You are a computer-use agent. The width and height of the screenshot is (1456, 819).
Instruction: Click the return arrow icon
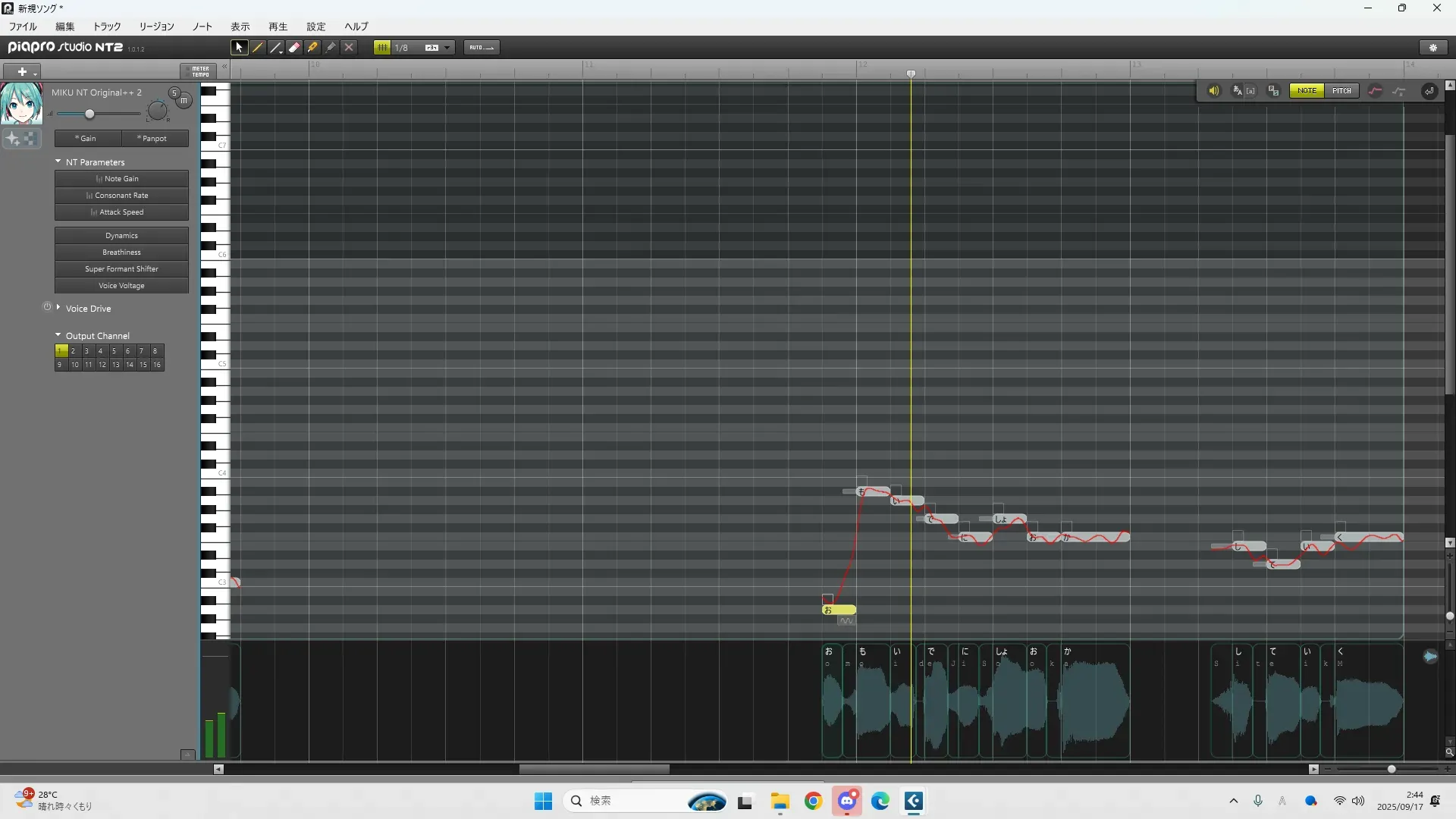(1429, 91)
